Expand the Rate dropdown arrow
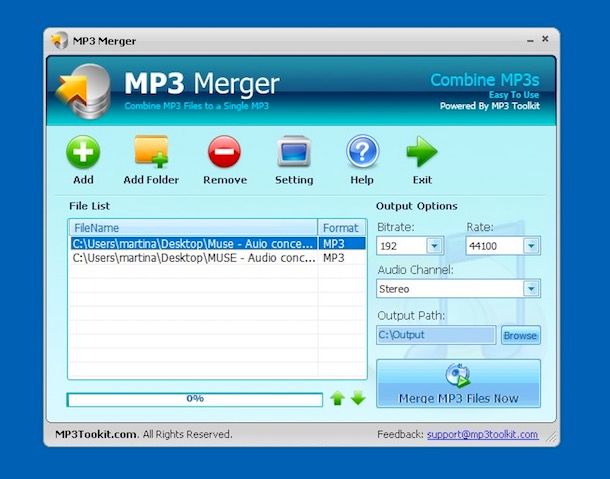 (531, 246)
